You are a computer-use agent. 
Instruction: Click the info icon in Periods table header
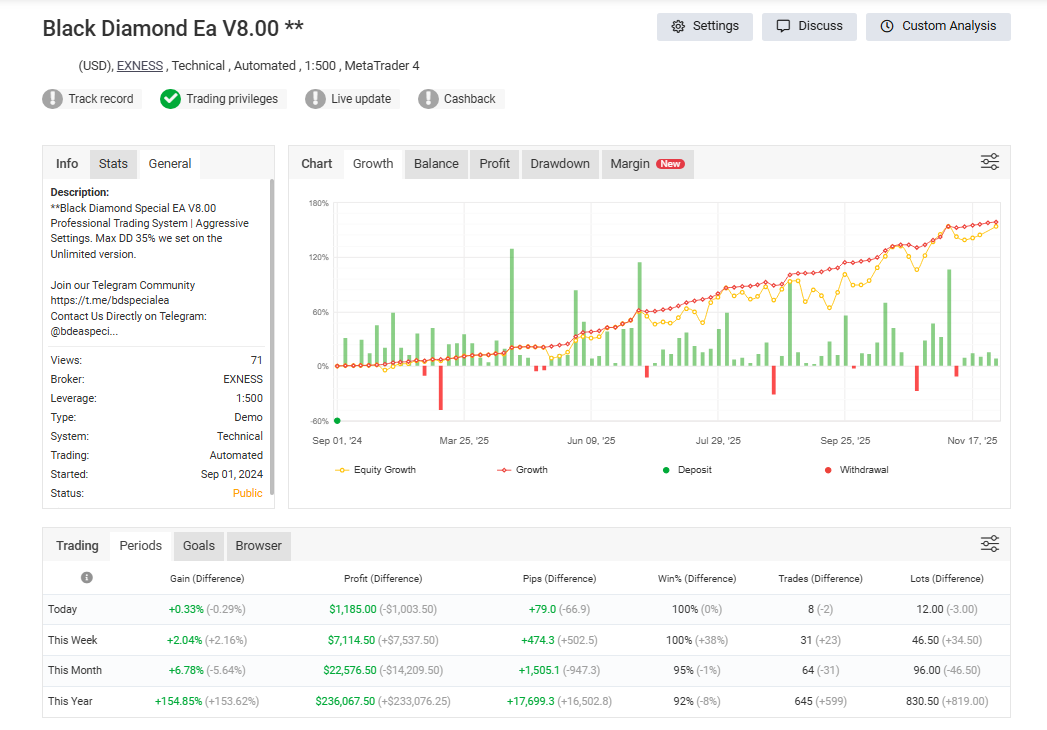tap(87, 578)
